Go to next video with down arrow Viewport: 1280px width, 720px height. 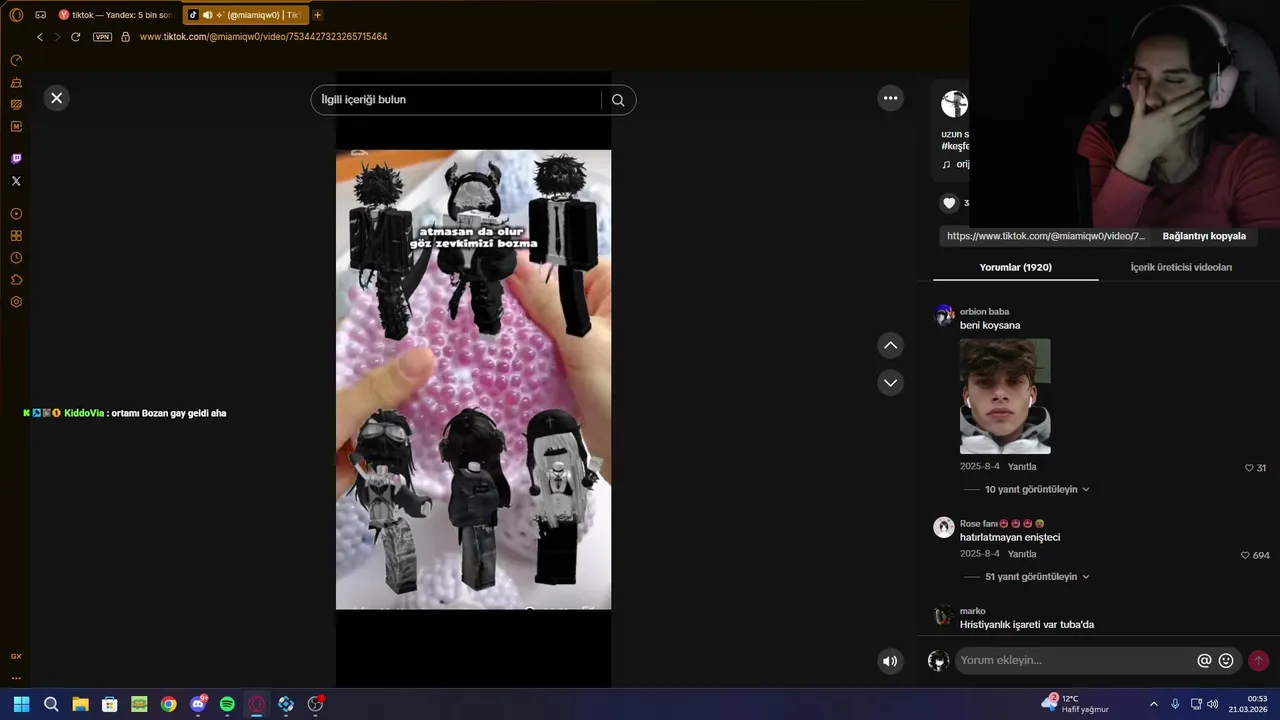[x=890, y=383]
